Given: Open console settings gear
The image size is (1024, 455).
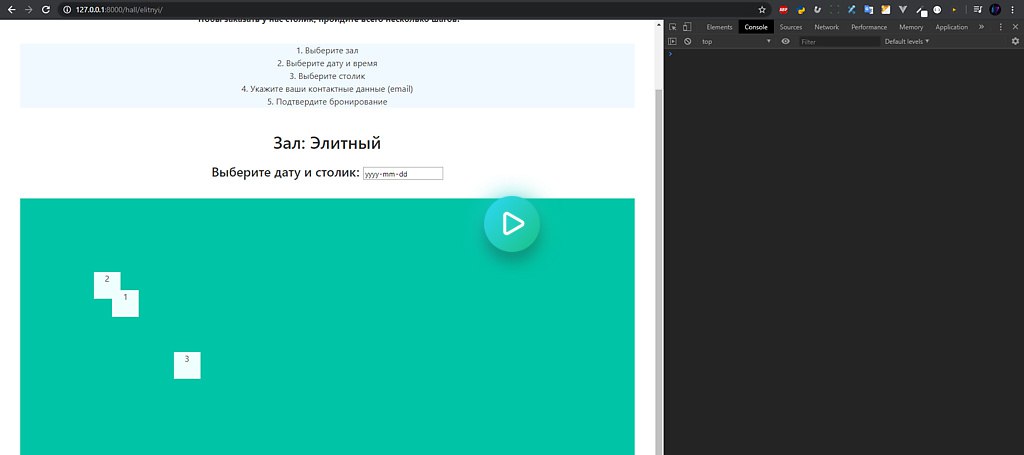Looking at the screenshot, I should [1015, 41].
